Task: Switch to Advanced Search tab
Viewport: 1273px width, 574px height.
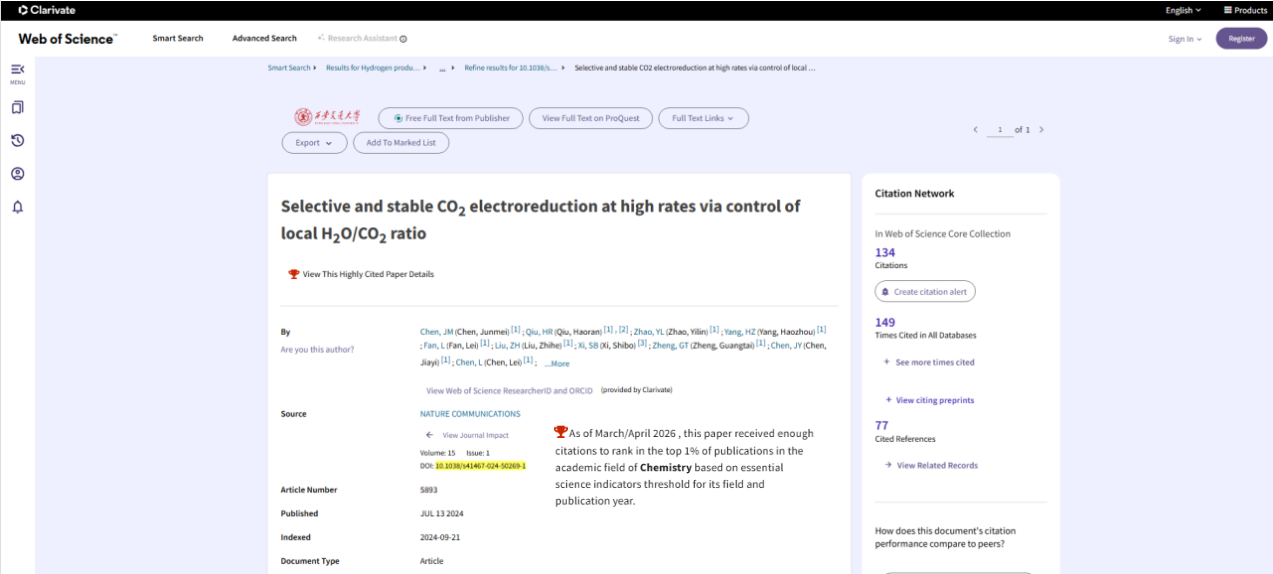Action: point(264,38)
